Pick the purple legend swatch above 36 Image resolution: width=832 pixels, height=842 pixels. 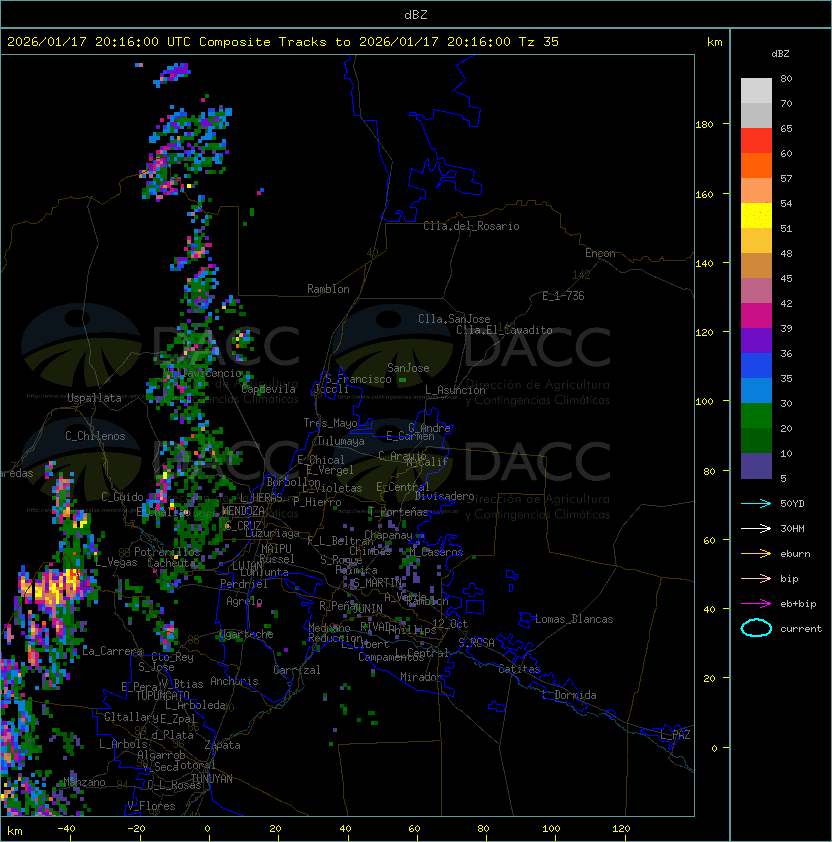click(x=756, y=340)
